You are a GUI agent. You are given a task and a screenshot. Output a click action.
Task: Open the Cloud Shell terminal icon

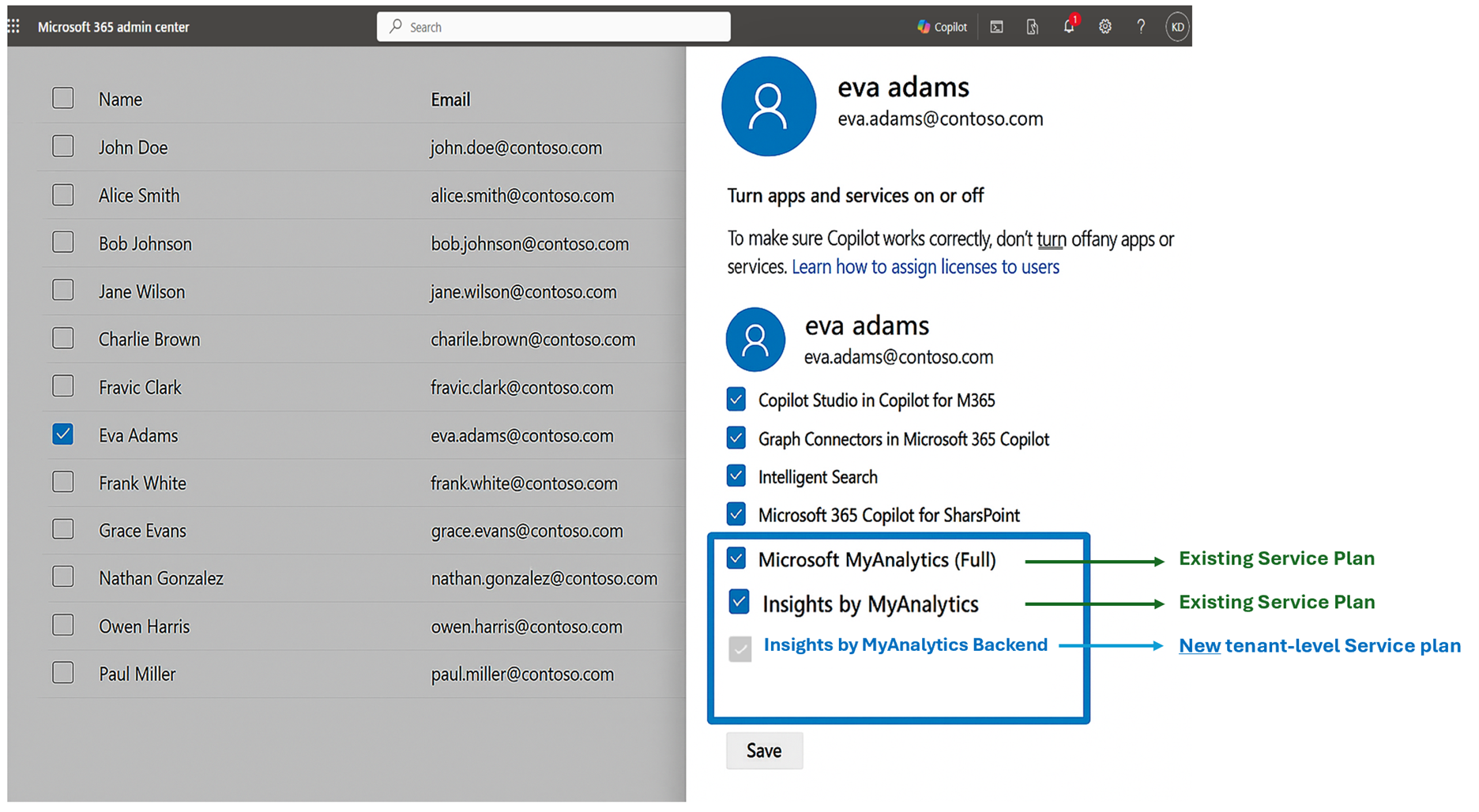997,27
